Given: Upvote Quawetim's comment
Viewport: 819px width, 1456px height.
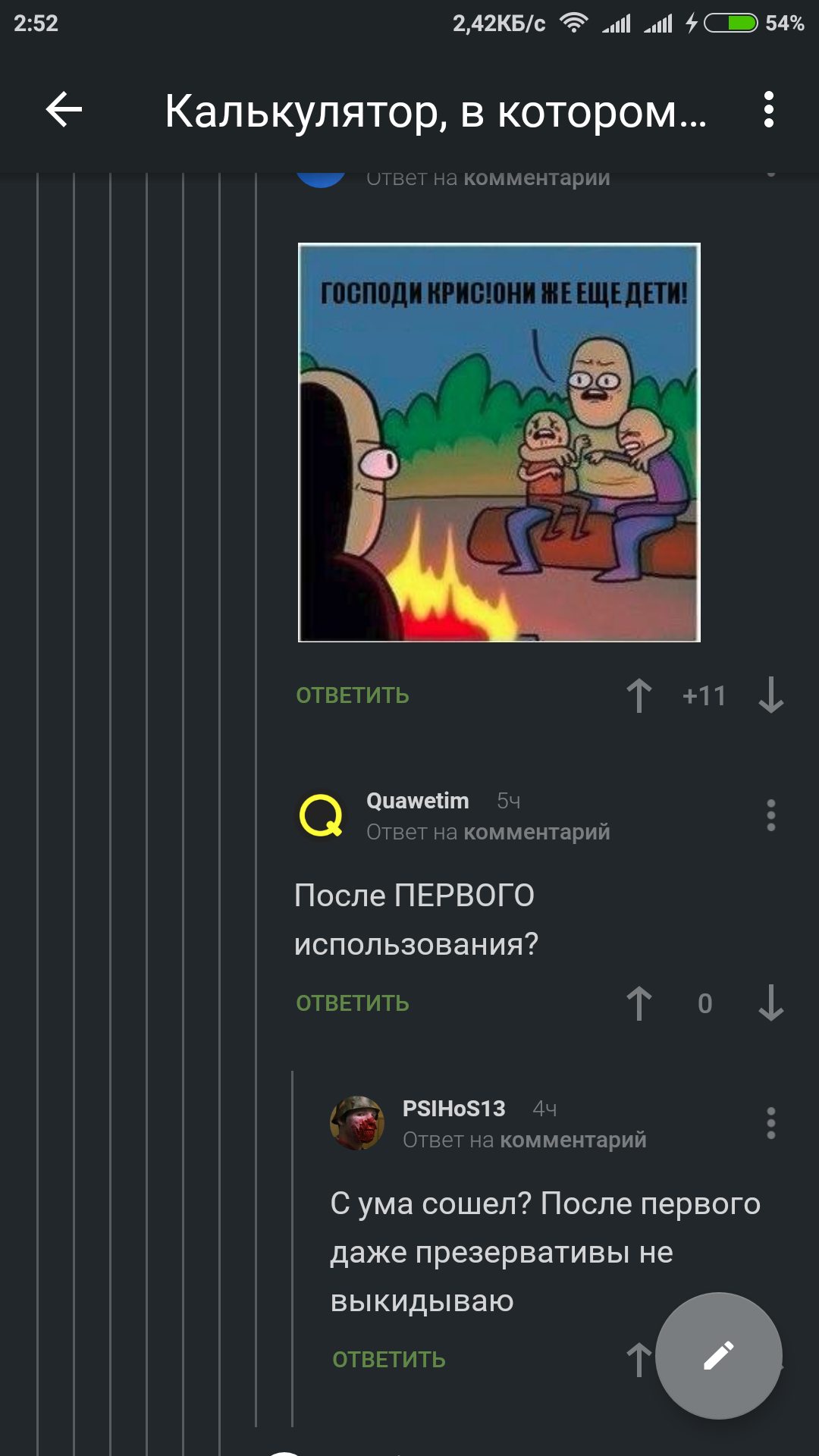Looking at the screenshot, I should tap(639, 1003).
